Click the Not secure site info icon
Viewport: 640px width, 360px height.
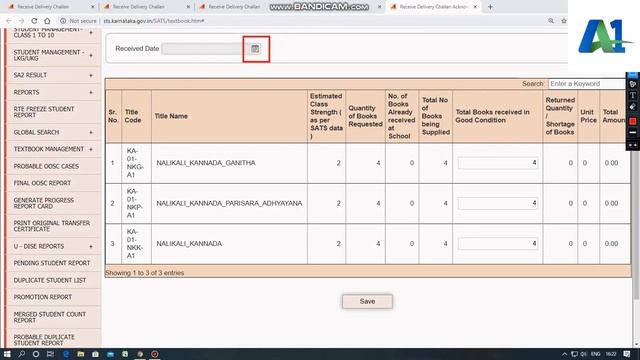63,21
